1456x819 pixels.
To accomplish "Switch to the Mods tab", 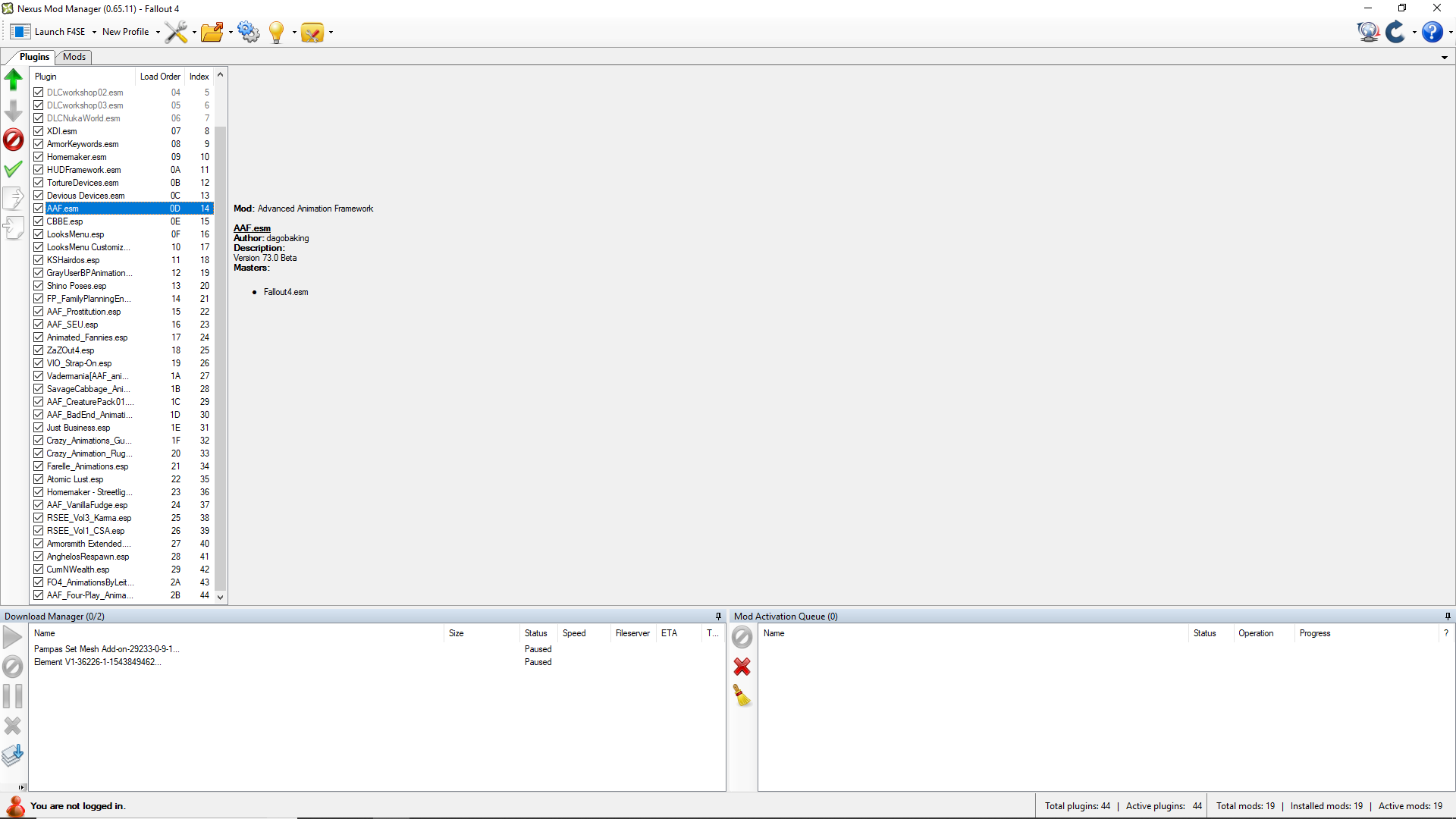I will [74, 57].
